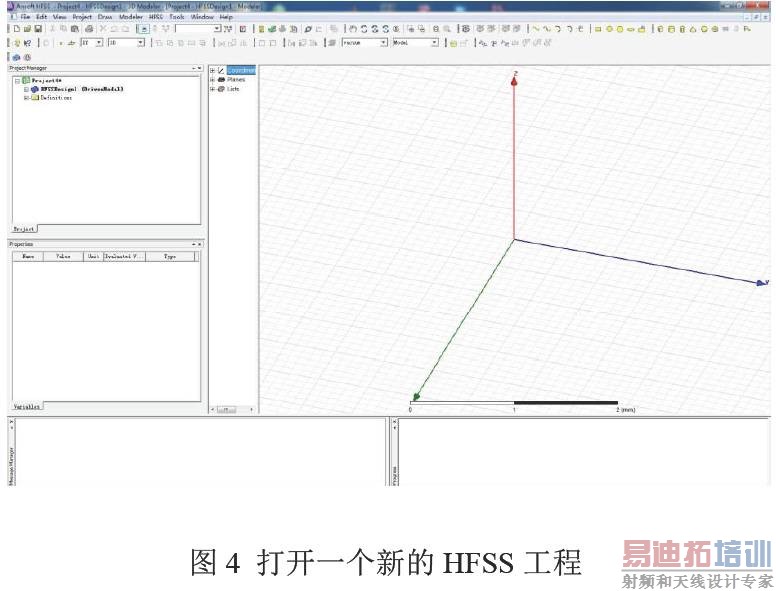The height and width of the screenshot is (591, 776).
Task: Click the Draw arc tool icon
Action: [x=558, y=29]
